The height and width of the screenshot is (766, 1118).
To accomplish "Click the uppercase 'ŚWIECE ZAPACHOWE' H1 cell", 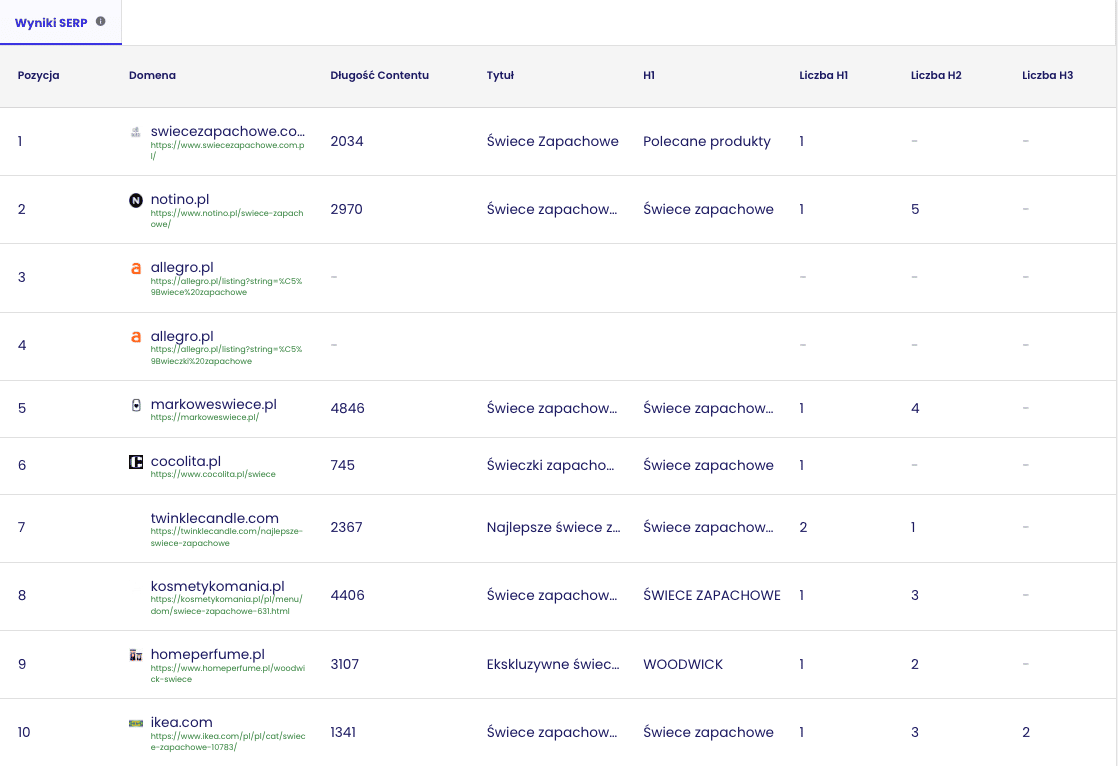I will 712,595.
